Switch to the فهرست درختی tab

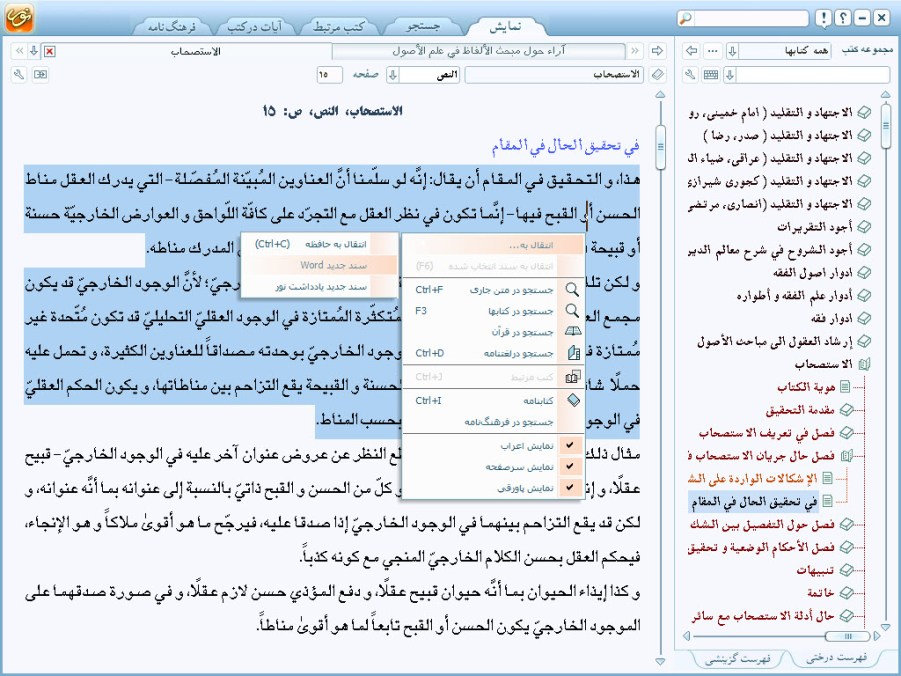tap(836, 657)
